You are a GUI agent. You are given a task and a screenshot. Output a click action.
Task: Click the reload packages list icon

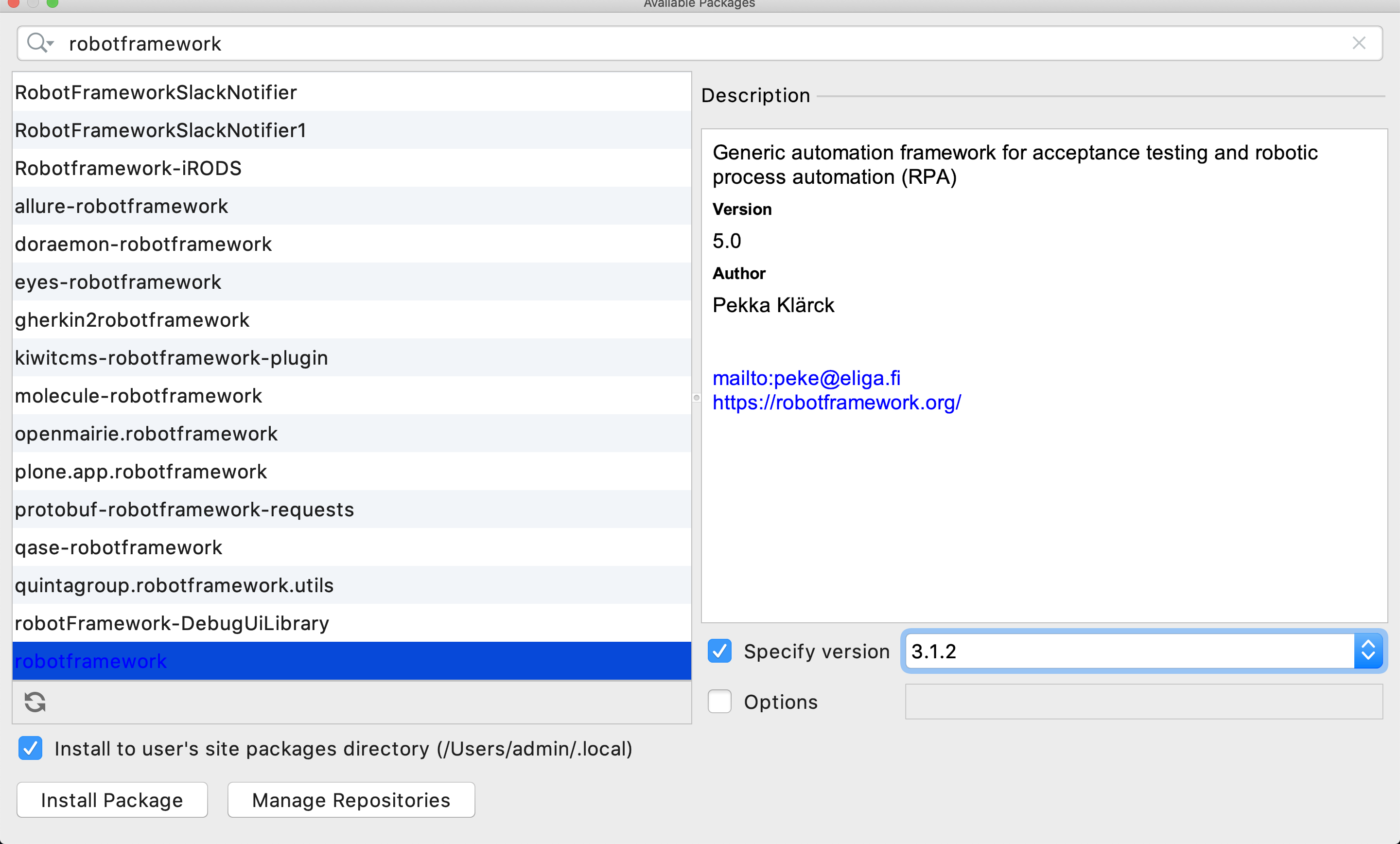[x=35, y=702]
